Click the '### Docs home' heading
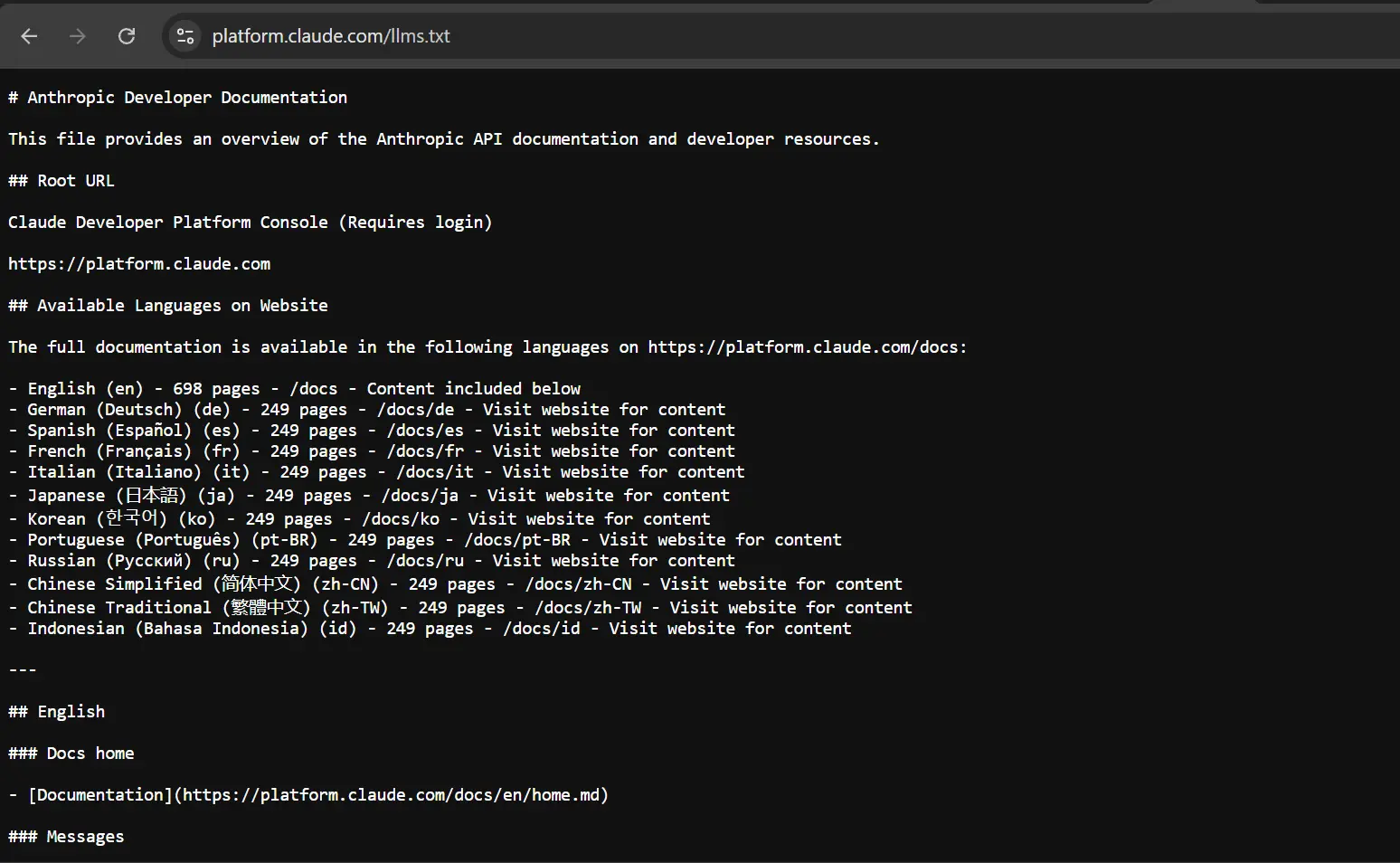 click(71, 753)
